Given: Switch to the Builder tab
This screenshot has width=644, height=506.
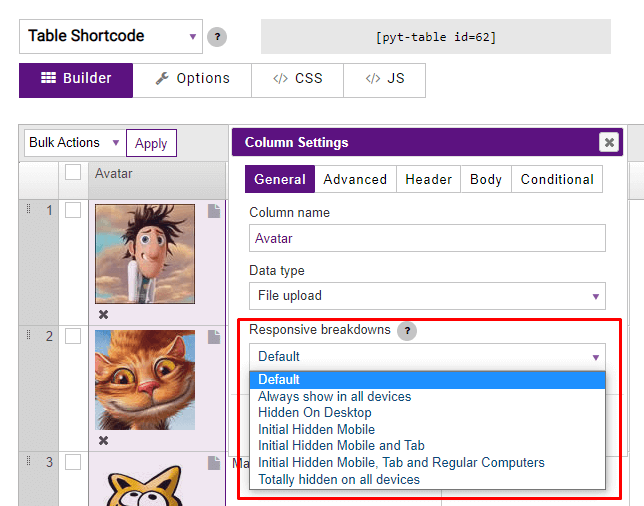Looking at the screenshot, I should pos(76,80).
